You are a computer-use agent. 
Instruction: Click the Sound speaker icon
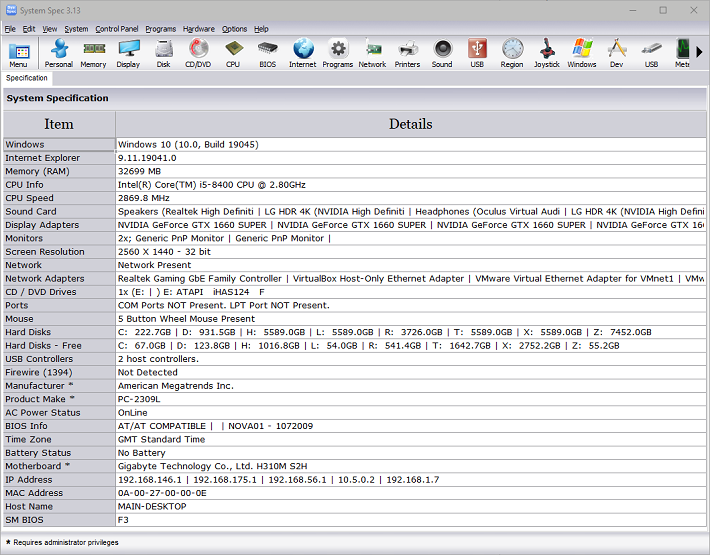pos(442,53)
